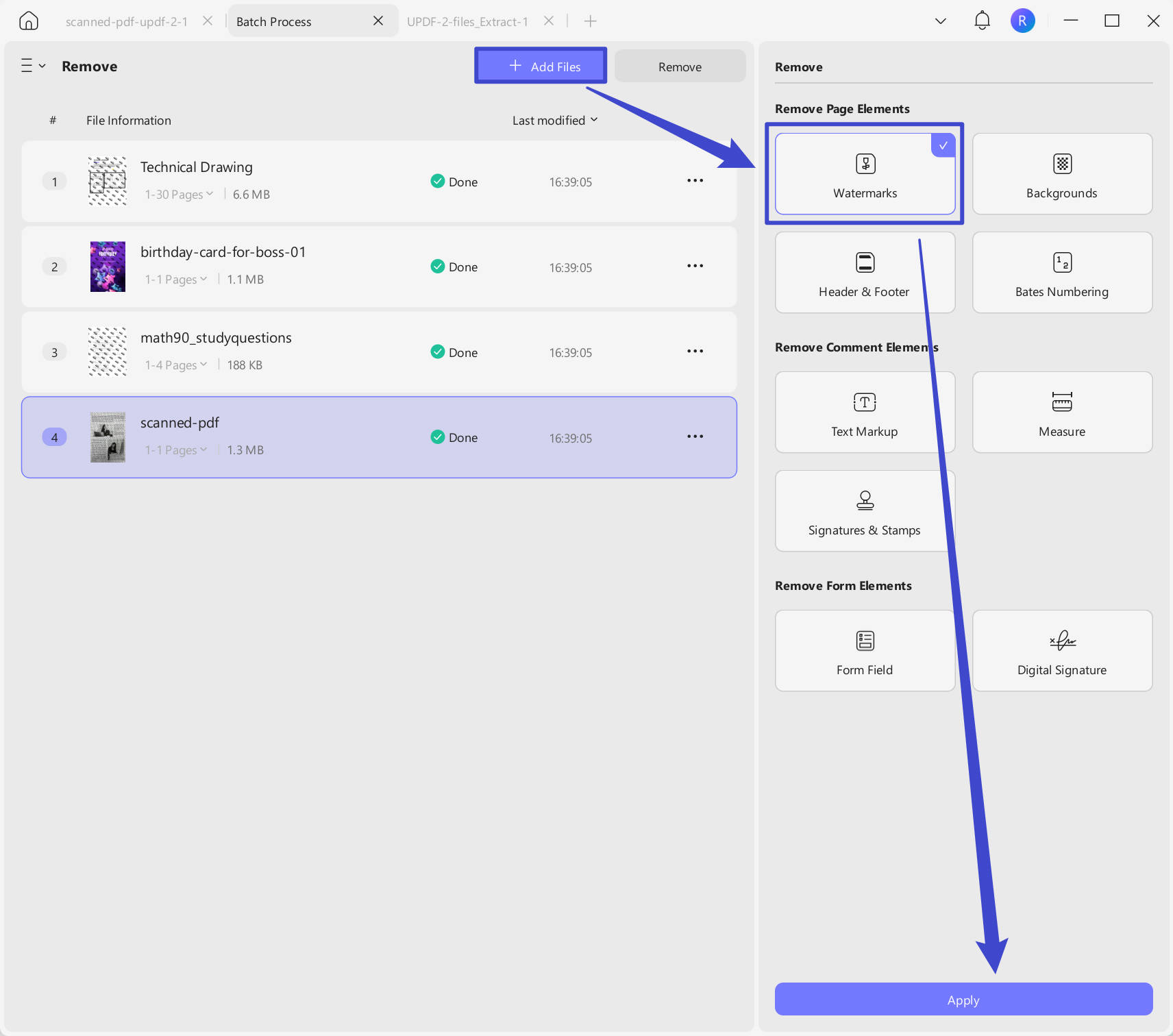Open more options for birthday-card-for-boss-01
The image size is (1173, 1036).
[695, 266]
